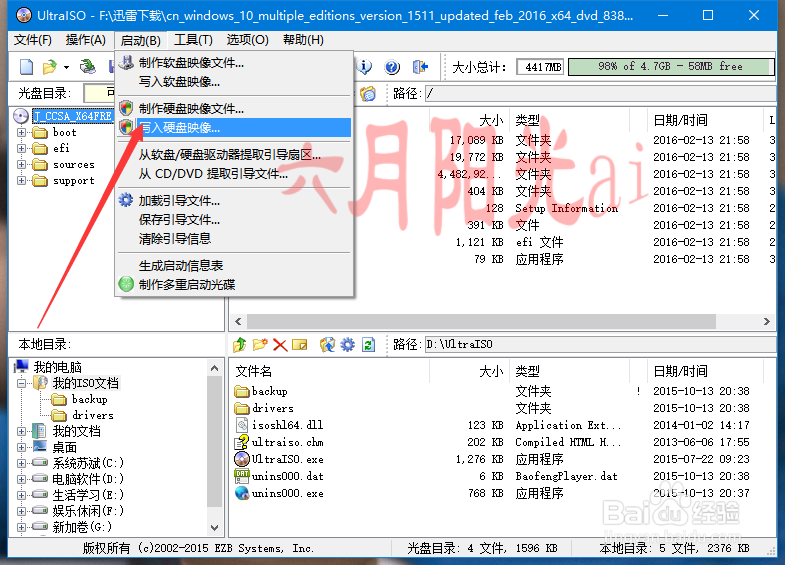Expand the boot folder in disc tree
Screen dimensions: 785x565
[x=22, y=133]
